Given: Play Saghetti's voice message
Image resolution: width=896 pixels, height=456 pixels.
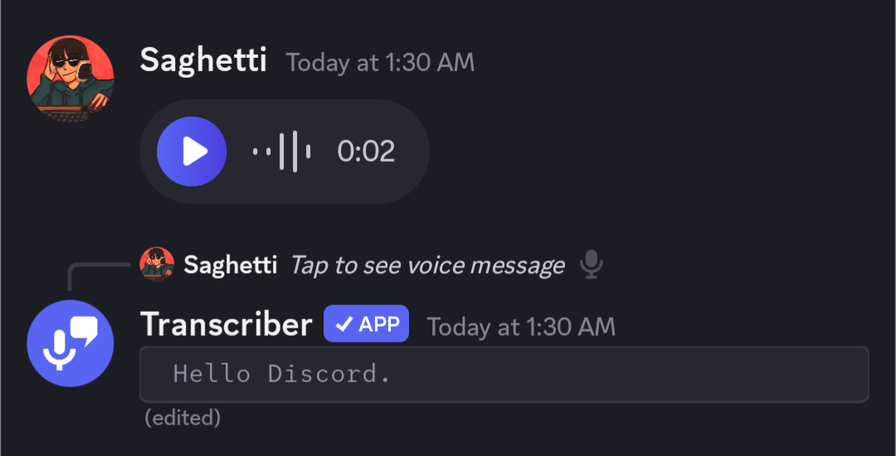Looking at the screenshot, I should (192, 151).
